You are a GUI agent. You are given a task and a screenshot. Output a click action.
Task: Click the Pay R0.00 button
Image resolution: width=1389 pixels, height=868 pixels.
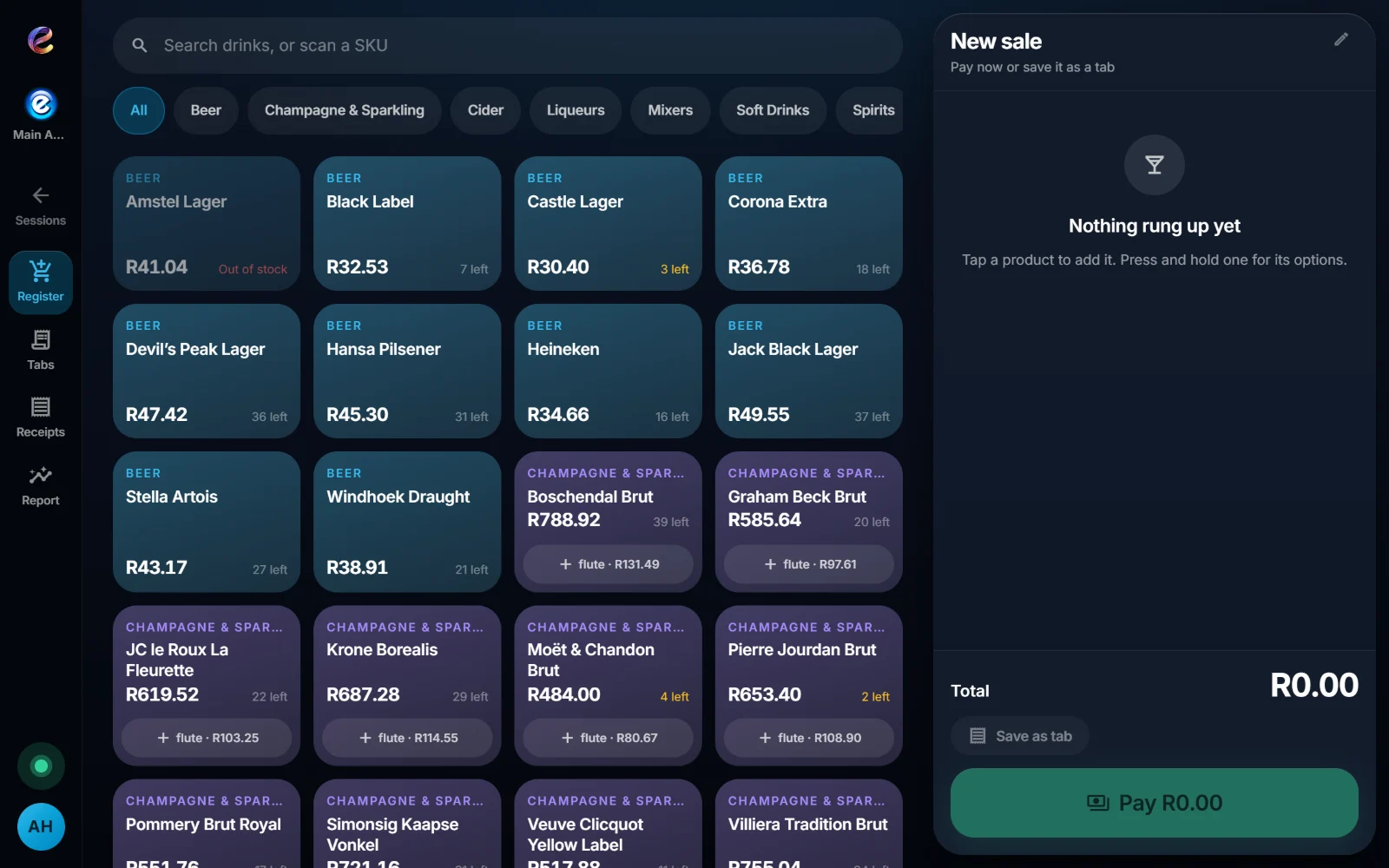[x=1155, y=803]
